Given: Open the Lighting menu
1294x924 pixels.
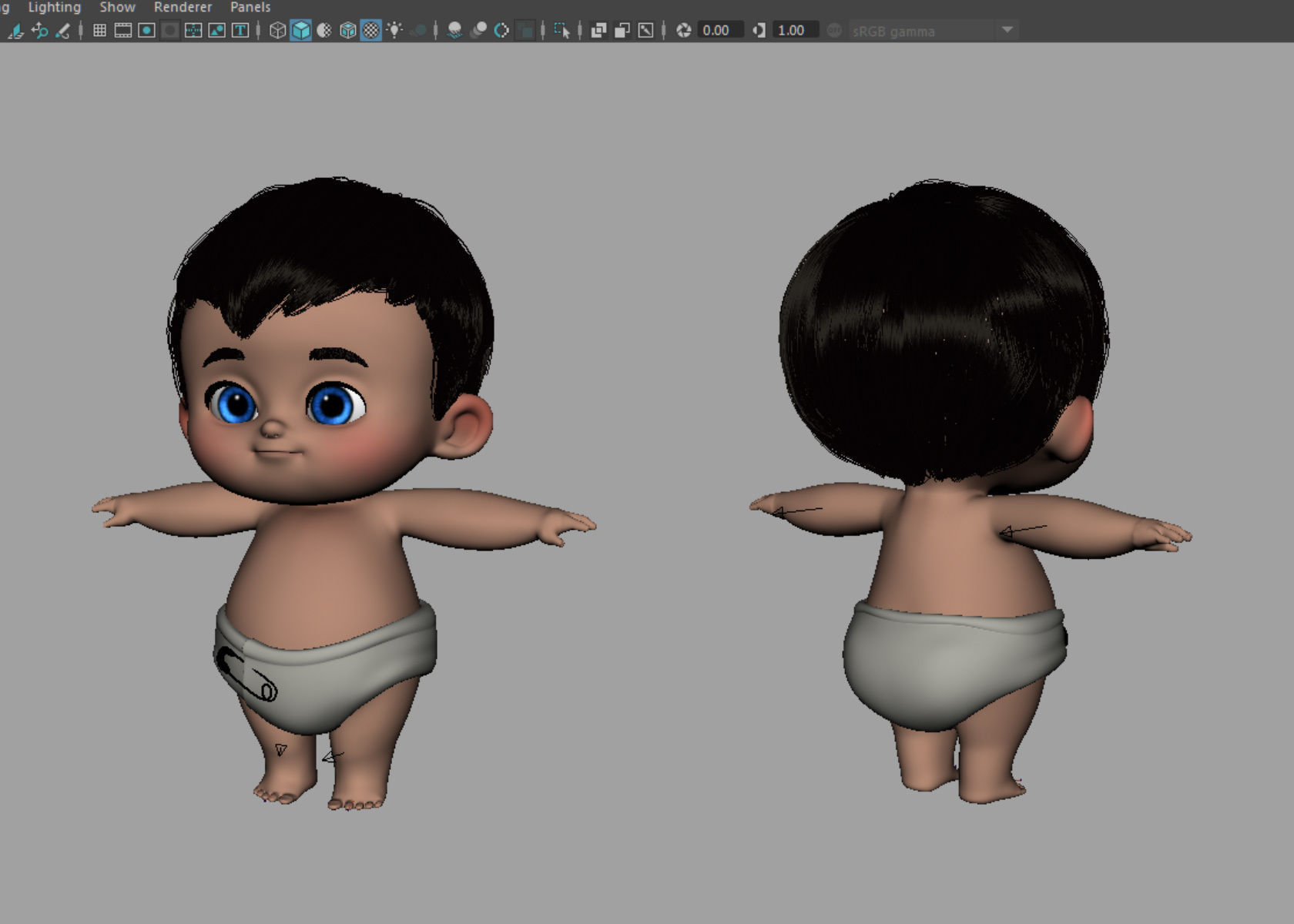Looking at the screenshot, I should (54, 7).
